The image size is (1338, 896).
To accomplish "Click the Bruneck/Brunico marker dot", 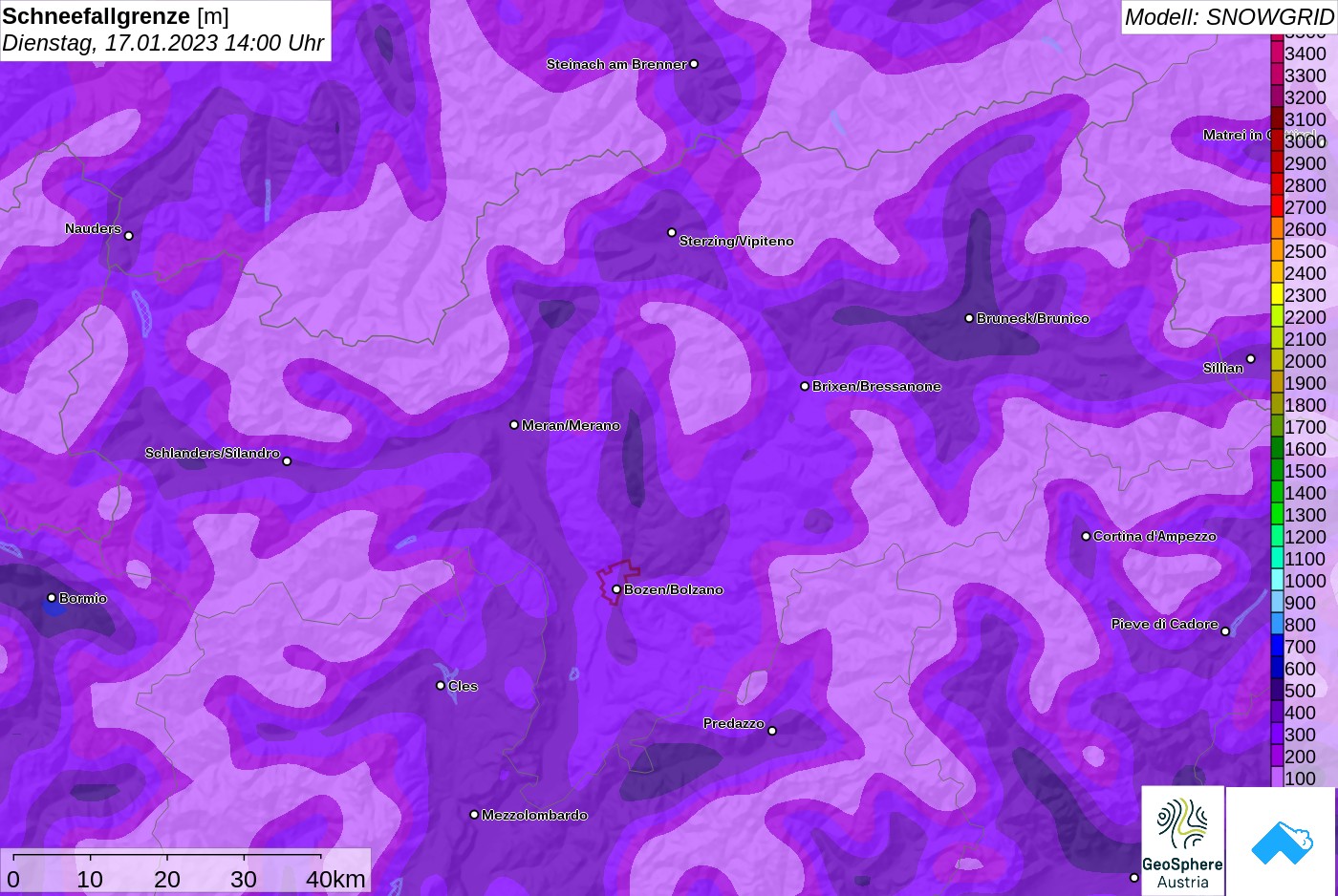I will 969,318.
